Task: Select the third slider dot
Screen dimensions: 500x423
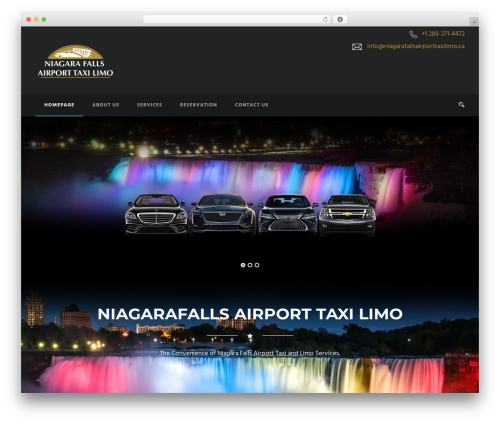Action: click(x=257, y=265)
